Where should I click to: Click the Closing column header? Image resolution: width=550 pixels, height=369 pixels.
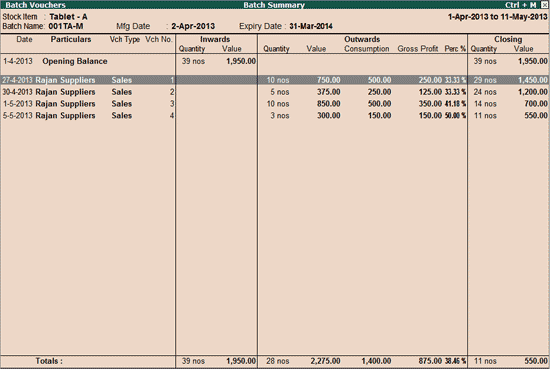coord(508,39)
